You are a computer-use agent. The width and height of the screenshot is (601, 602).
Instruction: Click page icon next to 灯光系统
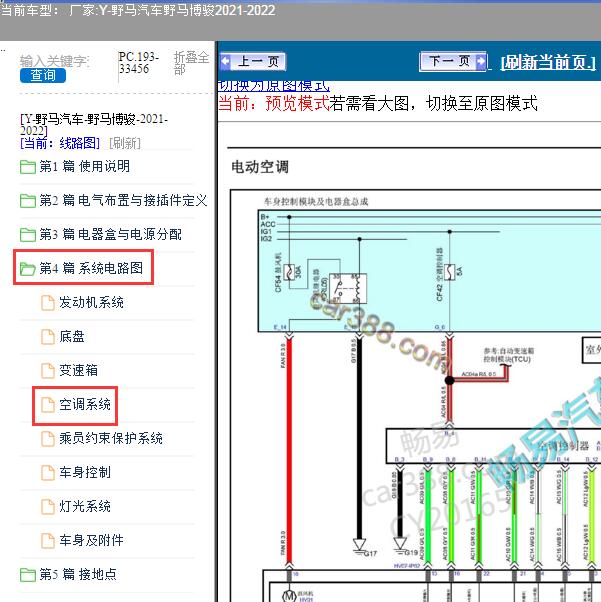pyautogui.click(x=48, y=506)
